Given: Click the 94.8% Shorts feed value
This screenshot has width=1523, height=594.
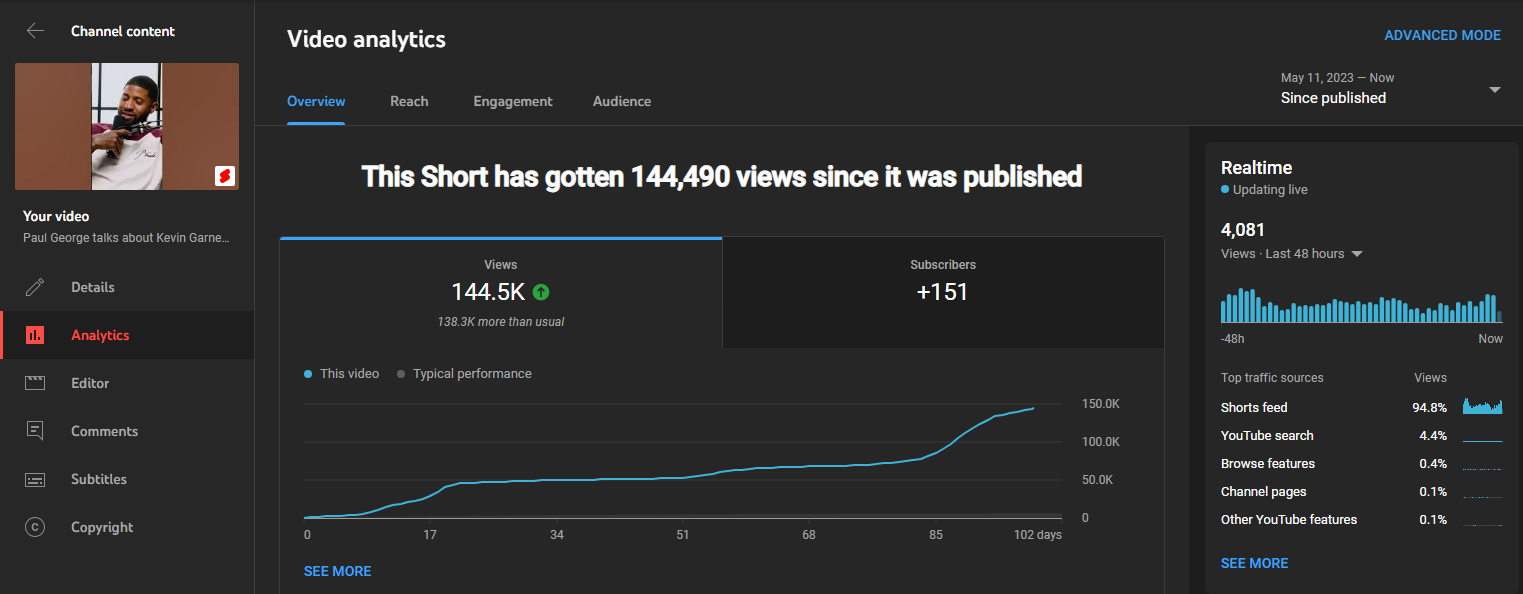Looking at the screenshot, I should pyautogui.click(x=1429, y=407).
